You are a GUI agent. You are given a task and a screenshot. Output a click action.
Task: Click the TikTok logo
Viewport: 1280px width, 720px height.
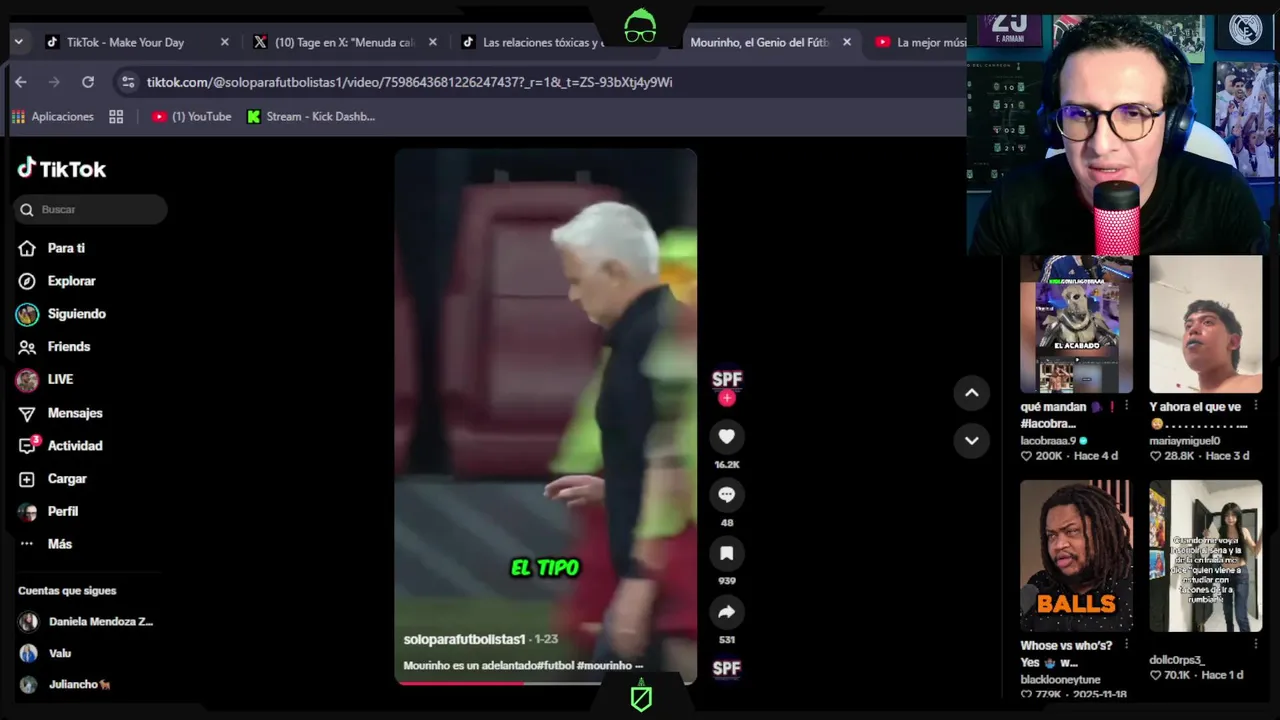(x=62, y=168)
